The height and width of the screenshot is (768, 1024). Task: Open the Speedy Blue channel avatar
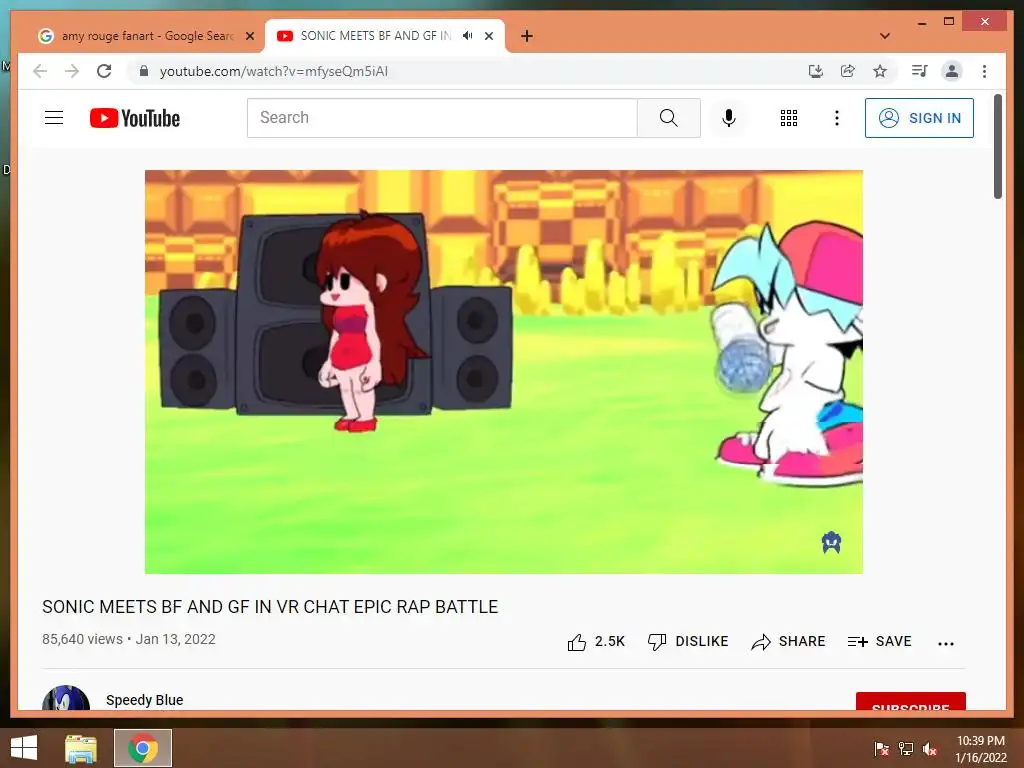click(66, 697)
